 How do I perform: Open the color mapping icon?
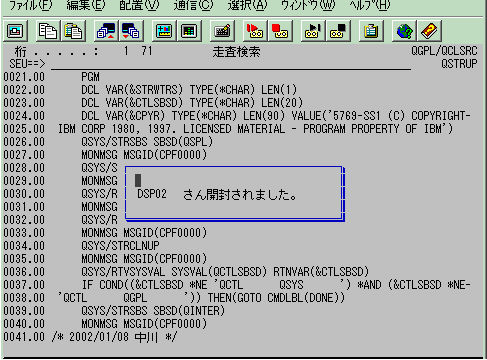(189, 31)
